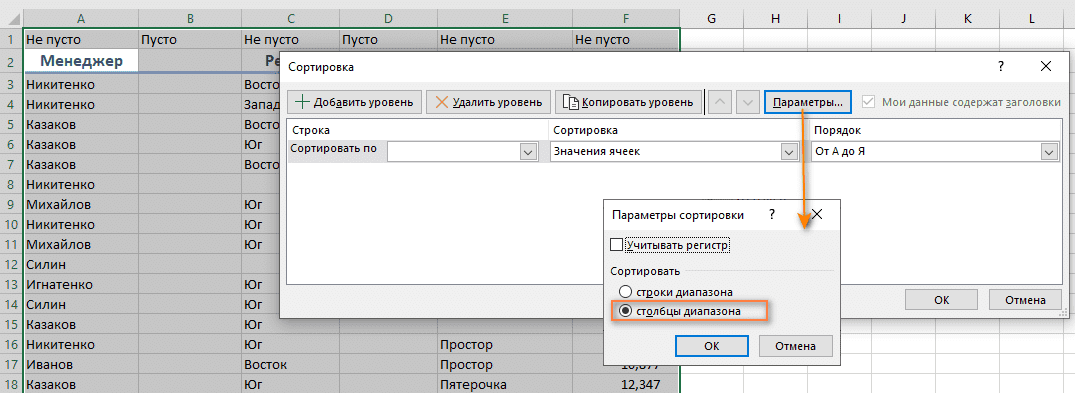Click help question mark in Сортировка dialog
1075x393 pixels.
[x=1001, y=67]
